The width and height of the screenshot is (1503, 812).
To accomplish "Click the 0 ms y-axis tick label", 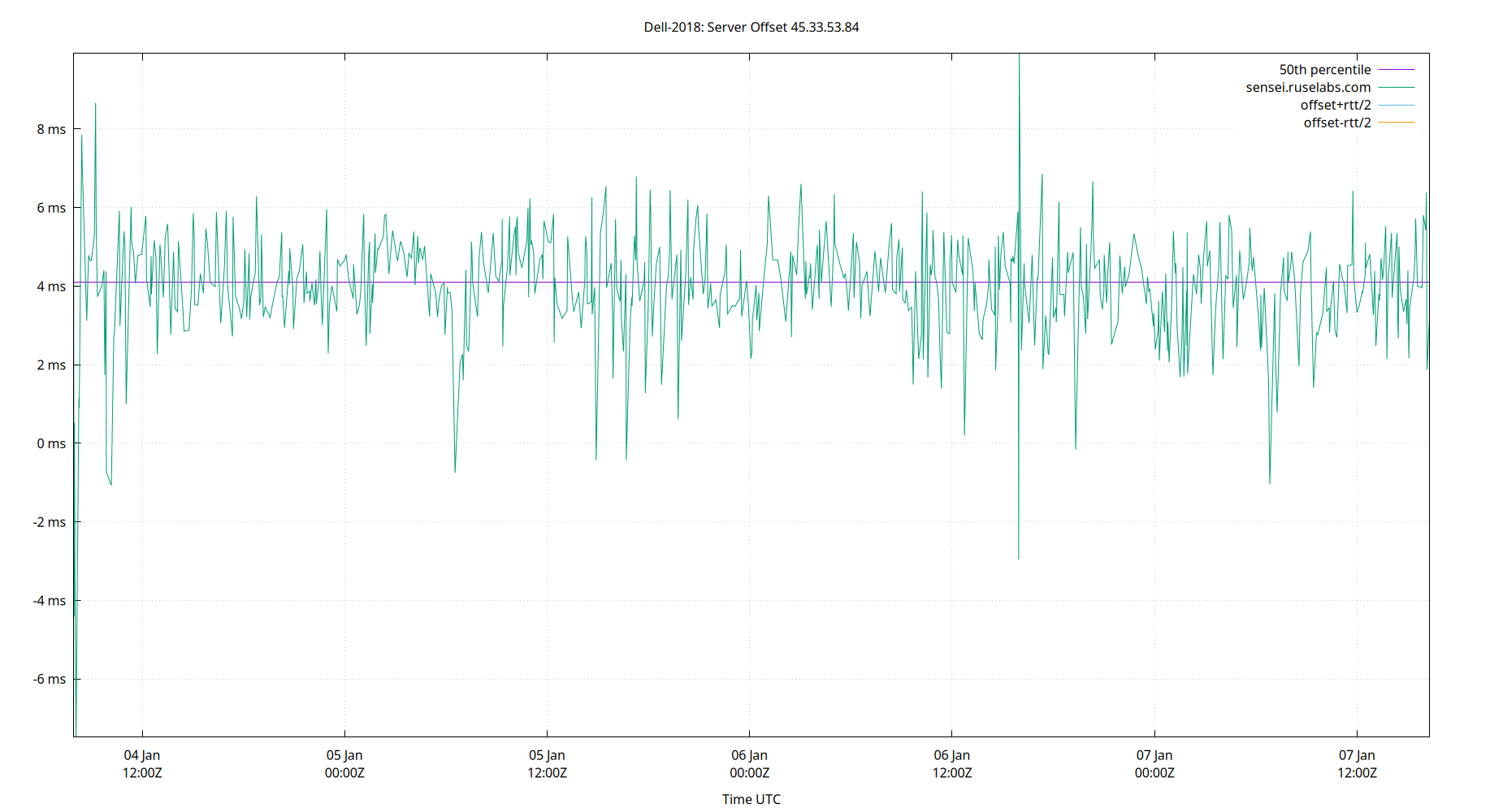I will pyautogui.click(x=50, y=443).
